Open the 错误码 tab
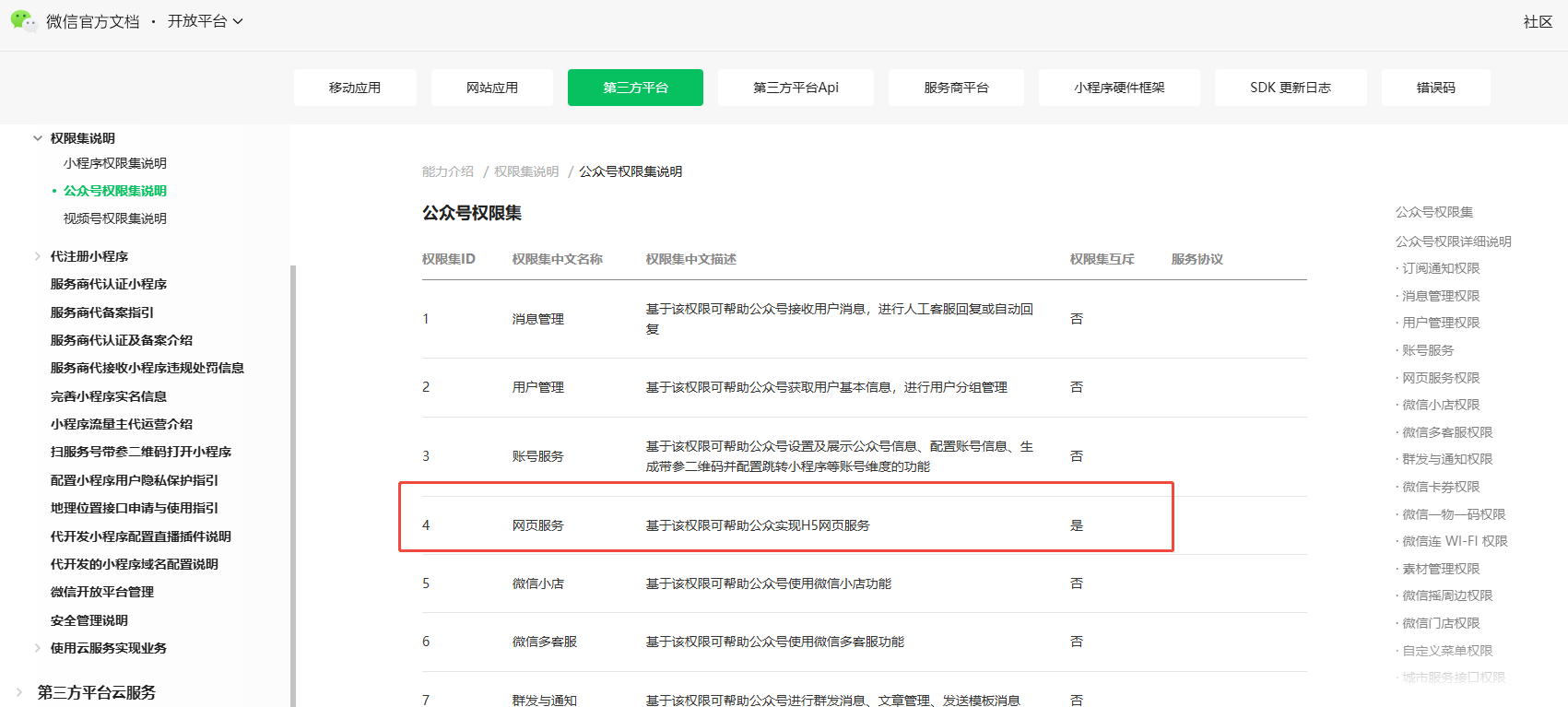1568x707 pixels. [1435, 88]
